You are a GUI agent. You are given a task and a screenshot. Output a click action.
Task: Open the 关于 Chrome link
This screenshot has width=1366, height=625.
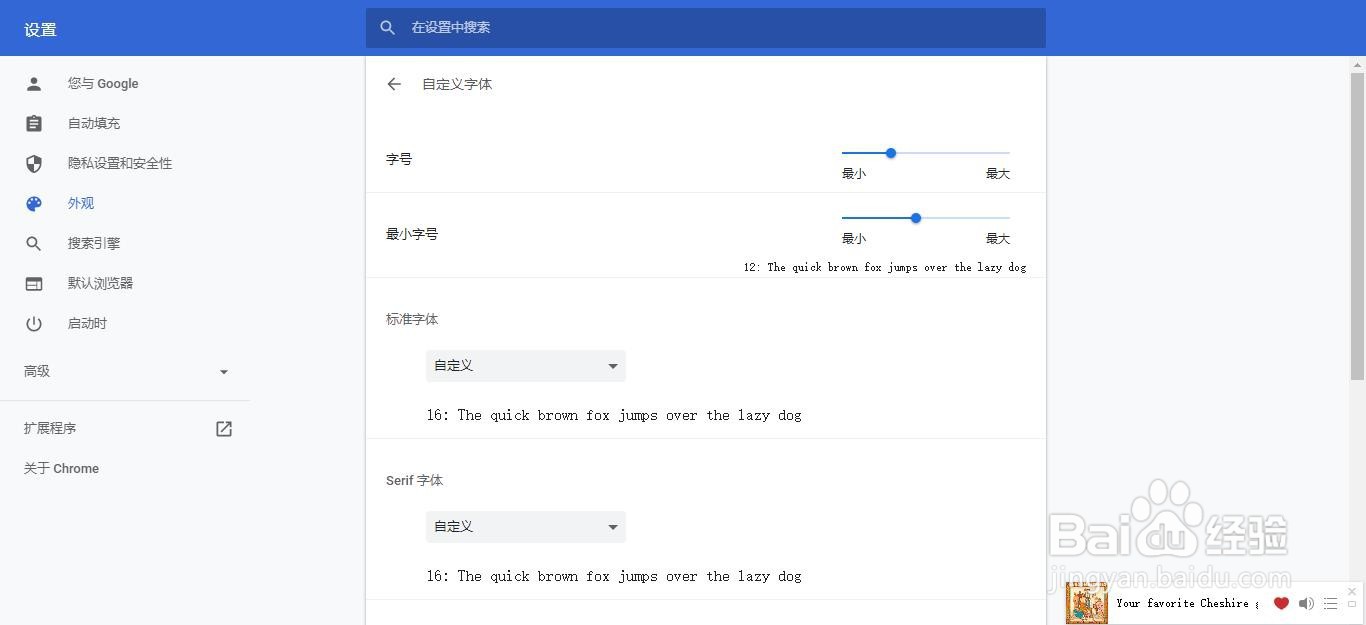coord(61,469)
